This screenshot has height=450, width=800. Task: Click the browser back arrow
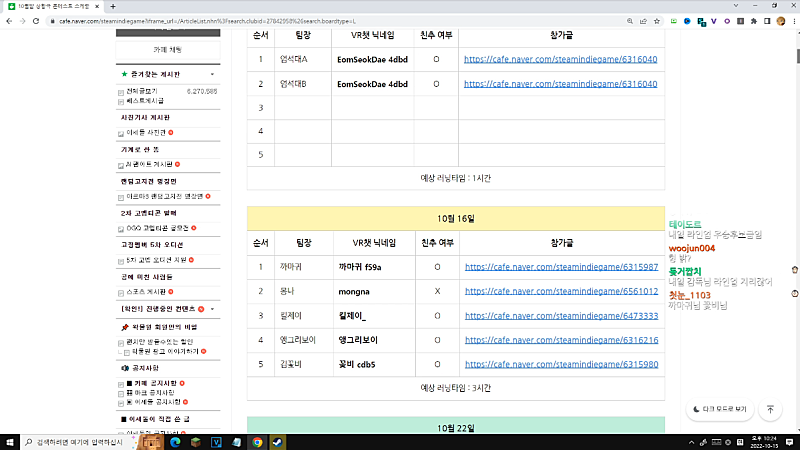coord(11,20)
